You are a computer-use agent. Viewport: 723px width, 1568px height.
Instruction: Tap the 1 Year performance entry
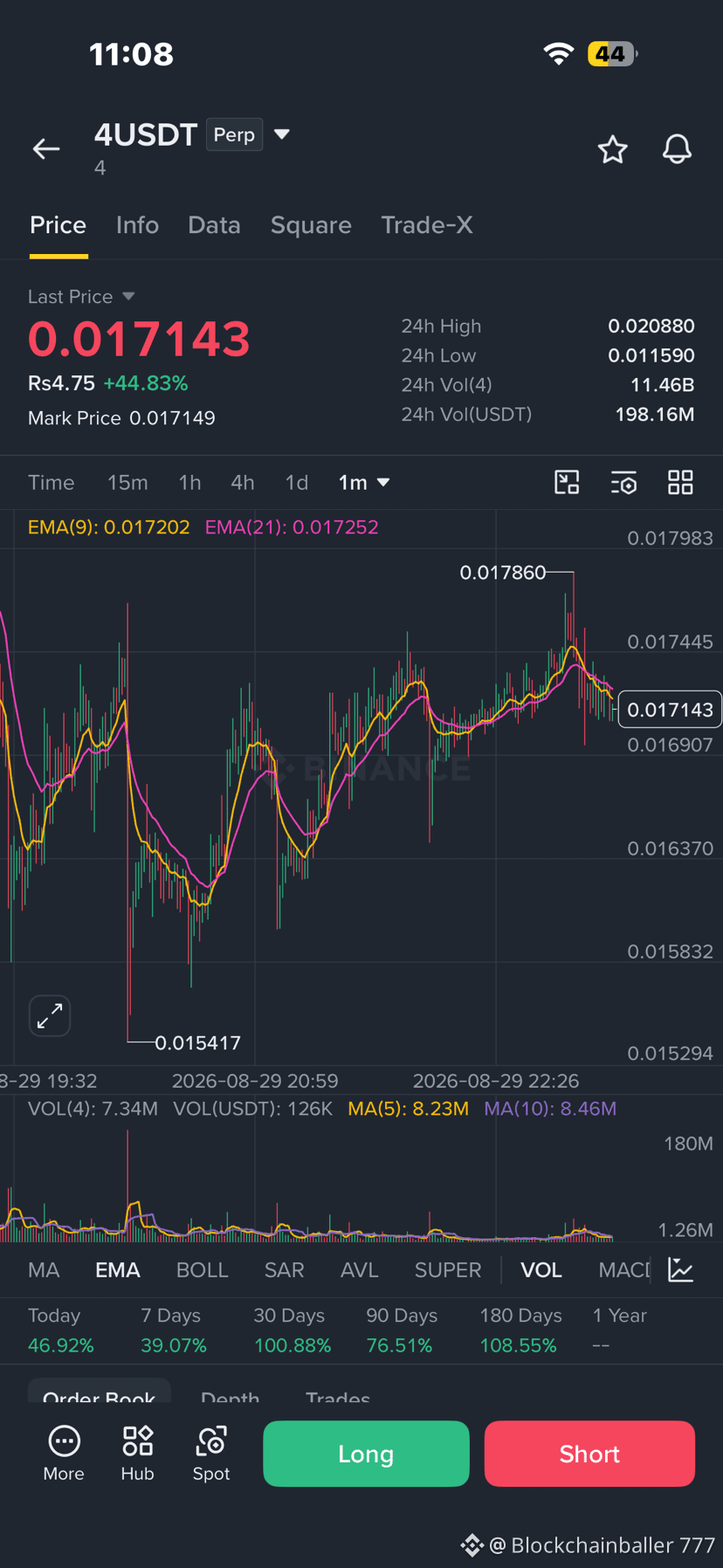(x=619, y=1330)
